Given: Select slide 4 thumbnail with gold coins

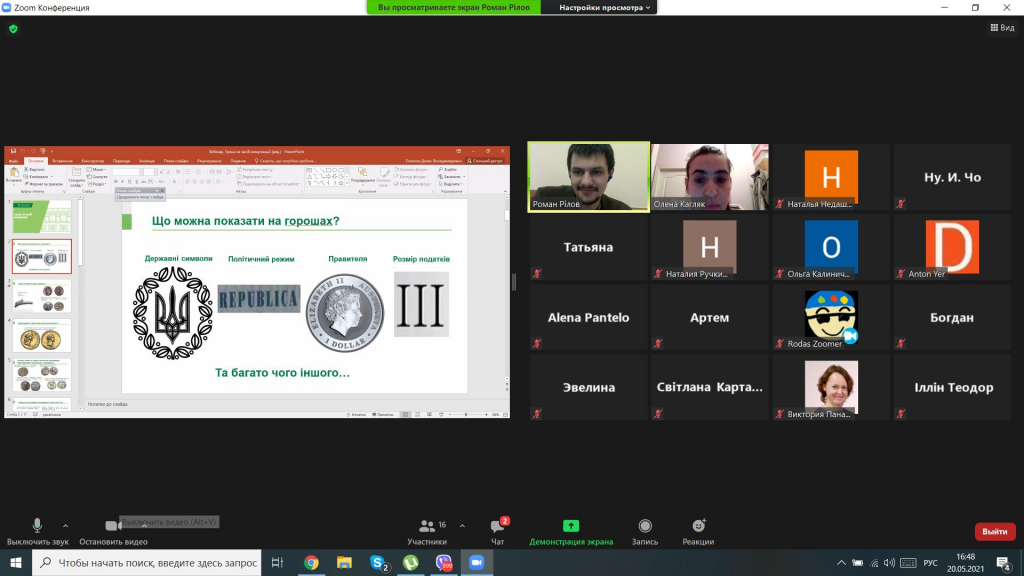Looking at the screenshot, I should pyautogui.click(x=42, y=336).
